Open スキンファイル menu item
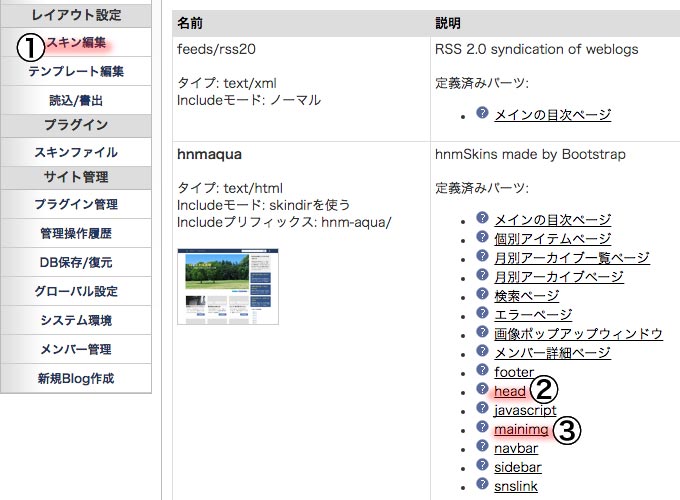This screenshot has height=500, width=680. 76,152
